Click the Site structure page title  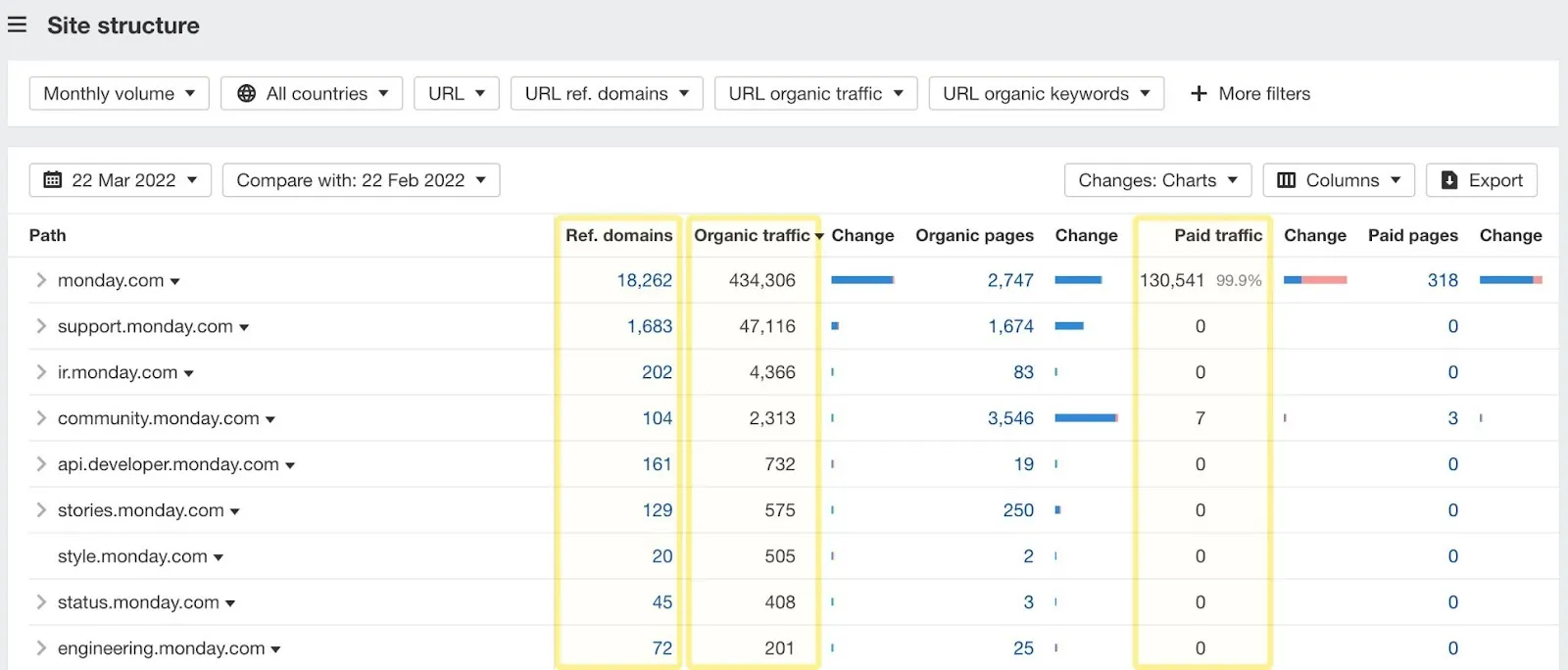pos(123,25)
